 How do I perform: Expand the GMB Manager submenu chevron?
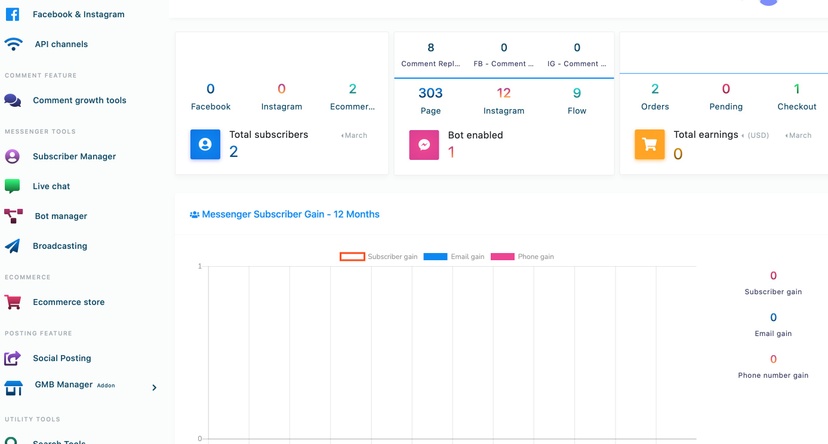(154, 388)
